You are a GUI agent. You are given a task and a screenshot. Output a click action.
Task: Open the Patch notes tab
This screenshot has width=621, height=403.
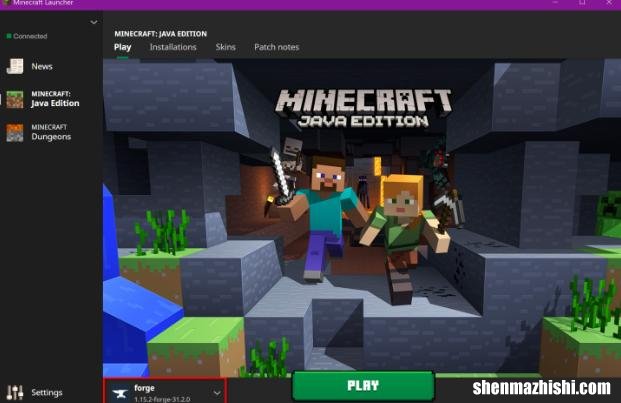[276, 47]
